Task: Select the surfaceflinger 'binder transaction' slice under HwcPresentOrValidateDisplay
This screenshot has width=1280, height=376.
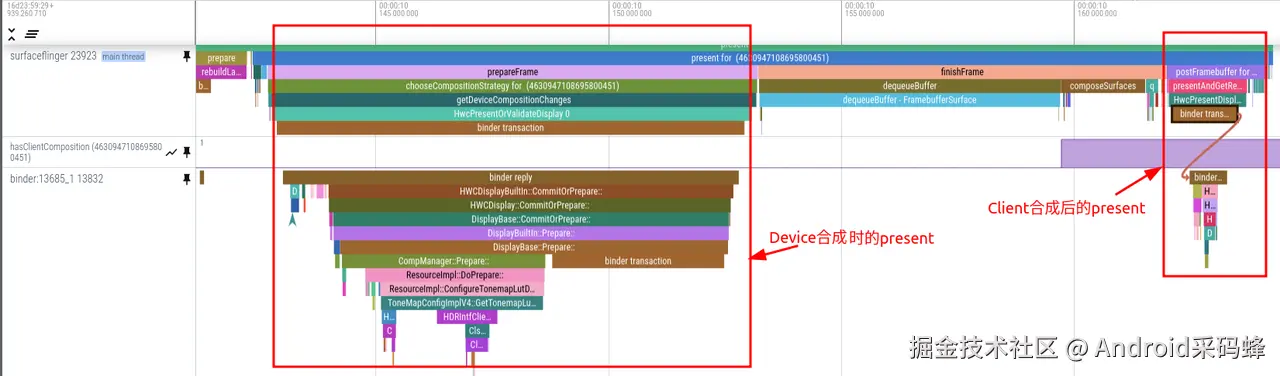Action: [510, 128]
